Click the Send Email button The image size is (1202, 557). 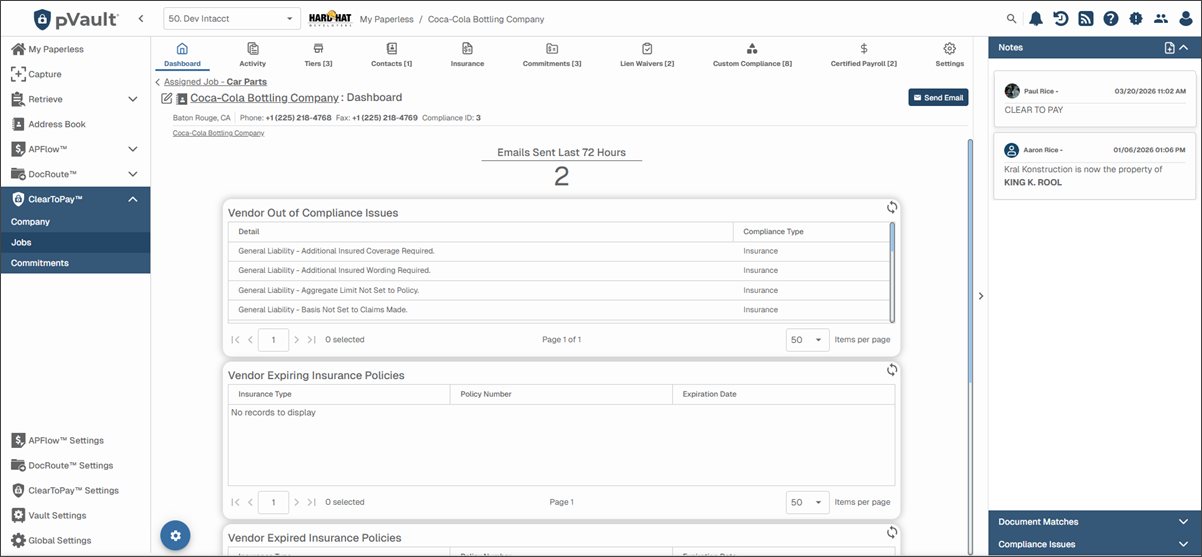click(x=938, y=98)
